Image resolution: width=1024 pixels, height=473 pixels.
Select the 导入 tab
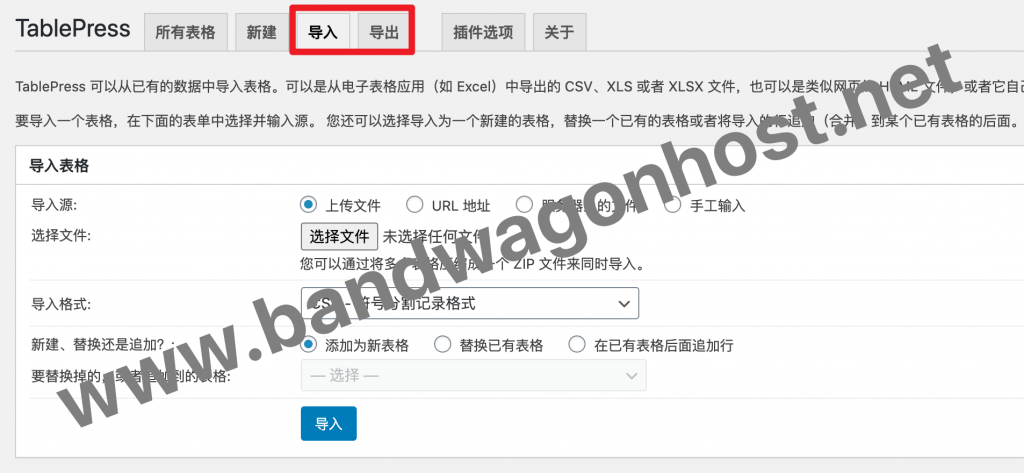(323, 32)
